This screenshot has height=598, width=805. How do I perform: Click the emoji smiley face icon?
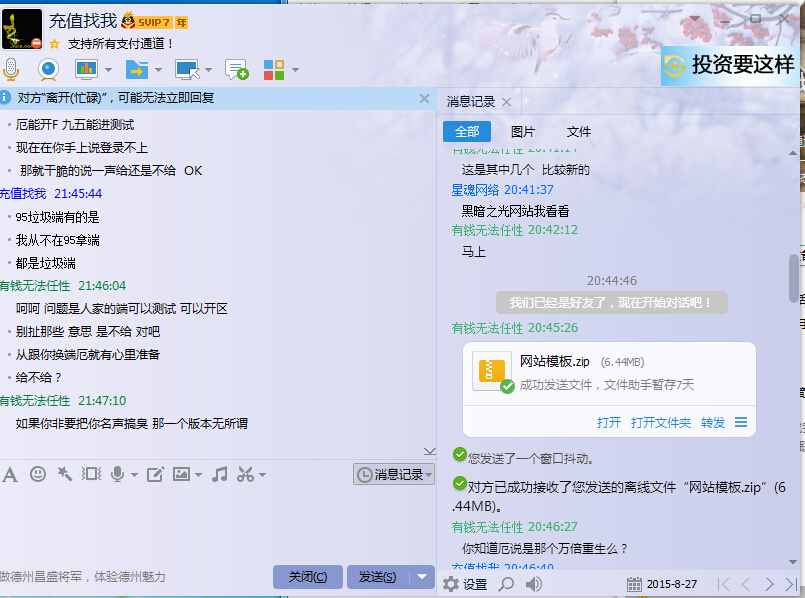pyautogui.click(x=38, y=474)
